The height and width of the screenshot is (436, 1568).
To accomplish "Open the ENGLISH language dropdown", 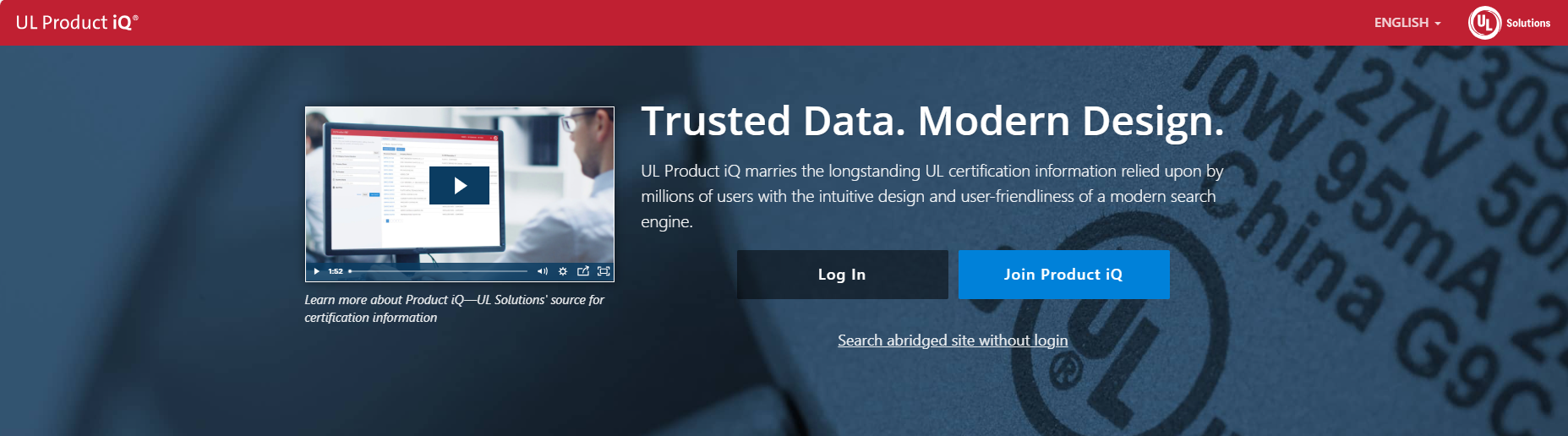I will [x=1407, y=23].
